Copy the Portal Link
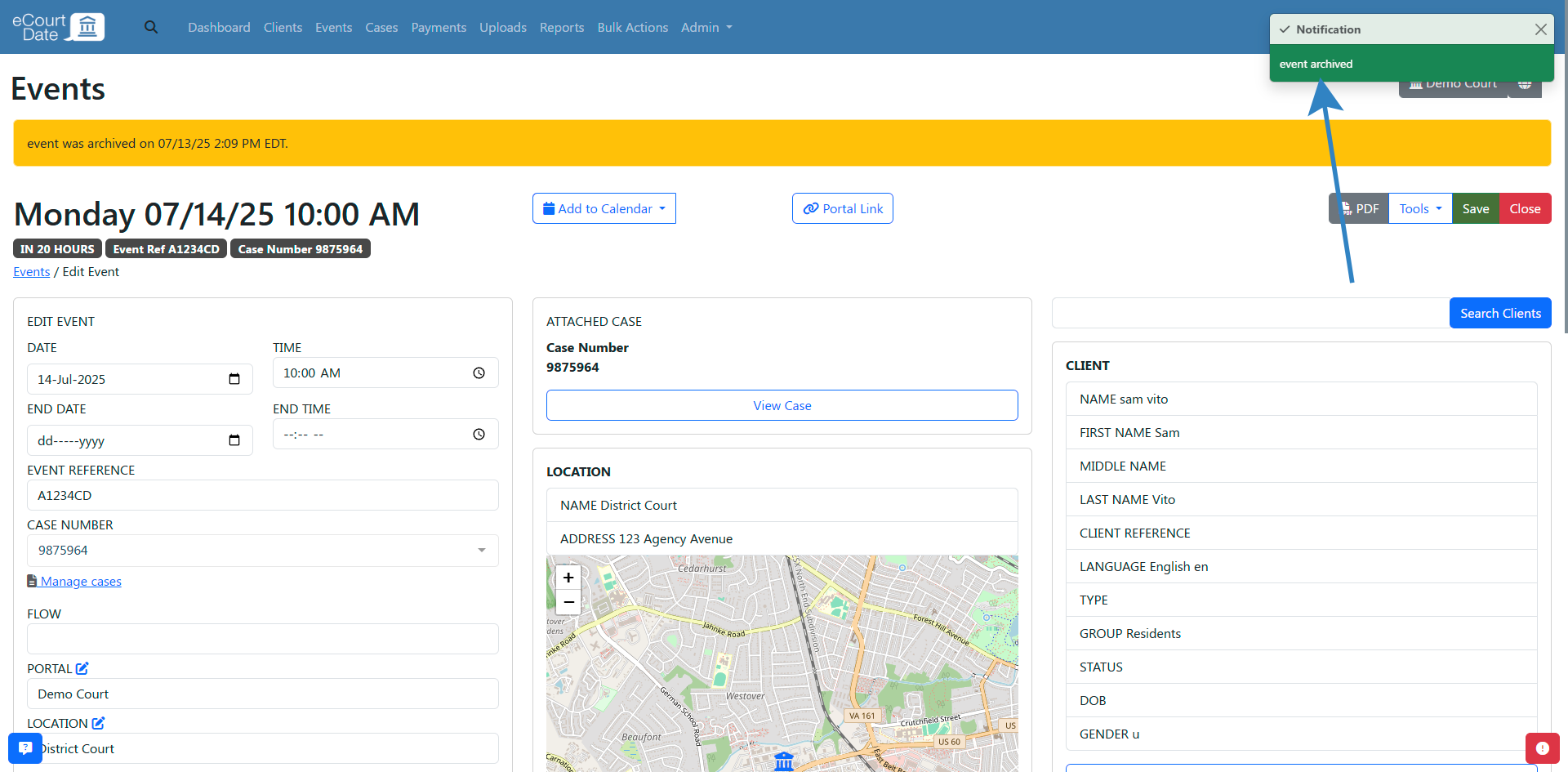 pos(843,208)
